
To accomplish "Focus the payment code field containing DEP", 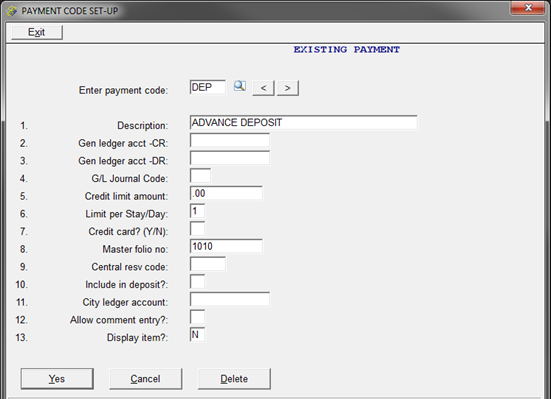I will click(208, 87).
